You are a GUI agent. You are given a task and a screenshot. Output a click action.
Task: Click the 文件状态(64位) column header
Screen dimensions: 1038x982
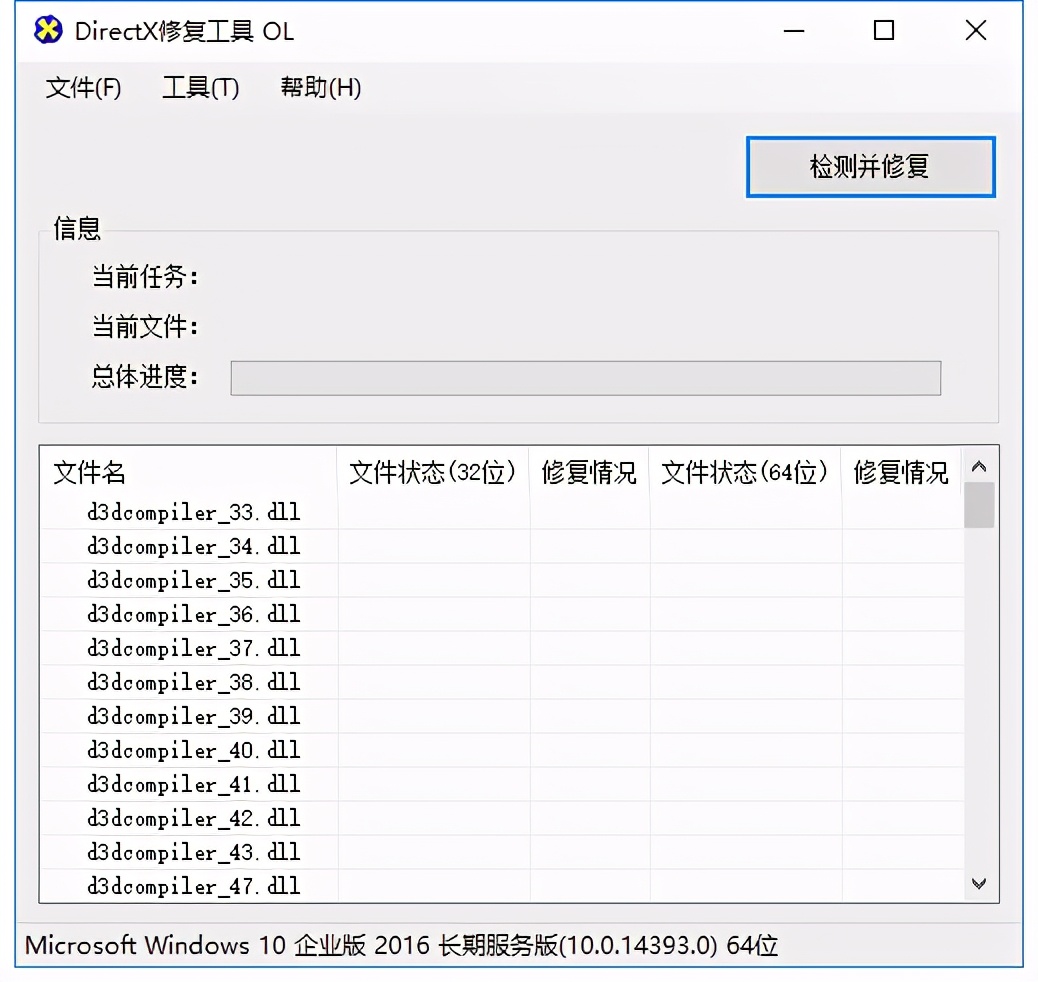coord(745,473)
